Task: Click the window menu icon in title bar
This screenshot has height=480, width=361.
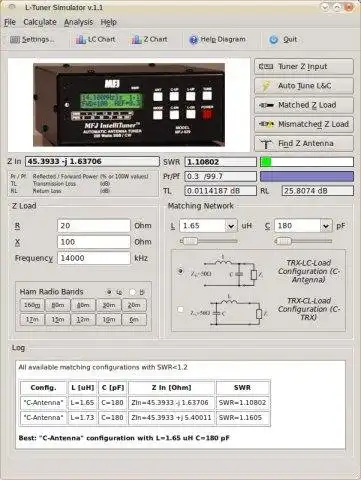Action: pos(11,7)
